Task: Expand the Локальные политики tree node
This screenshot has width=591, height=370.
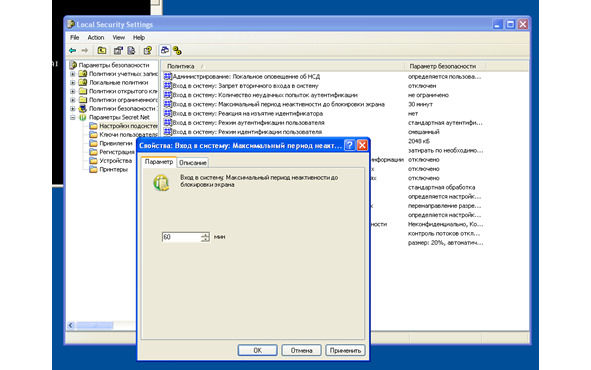Action: [x=73, y=83]
